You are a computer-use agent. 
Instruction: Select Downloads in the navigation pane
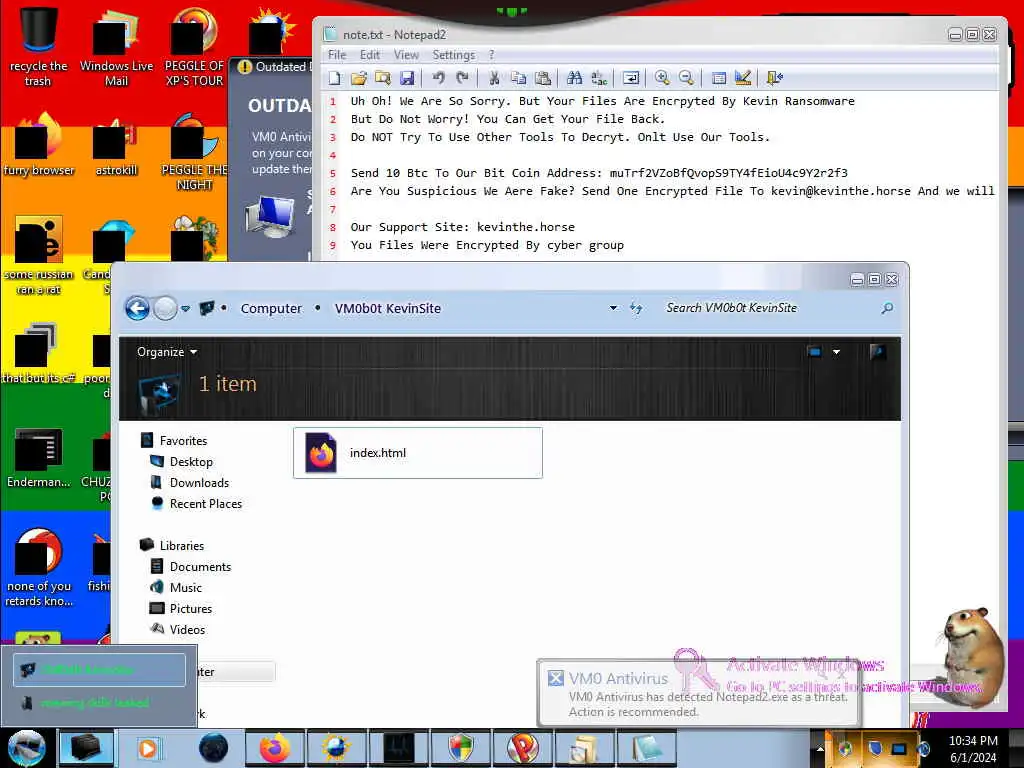point(199,483)
